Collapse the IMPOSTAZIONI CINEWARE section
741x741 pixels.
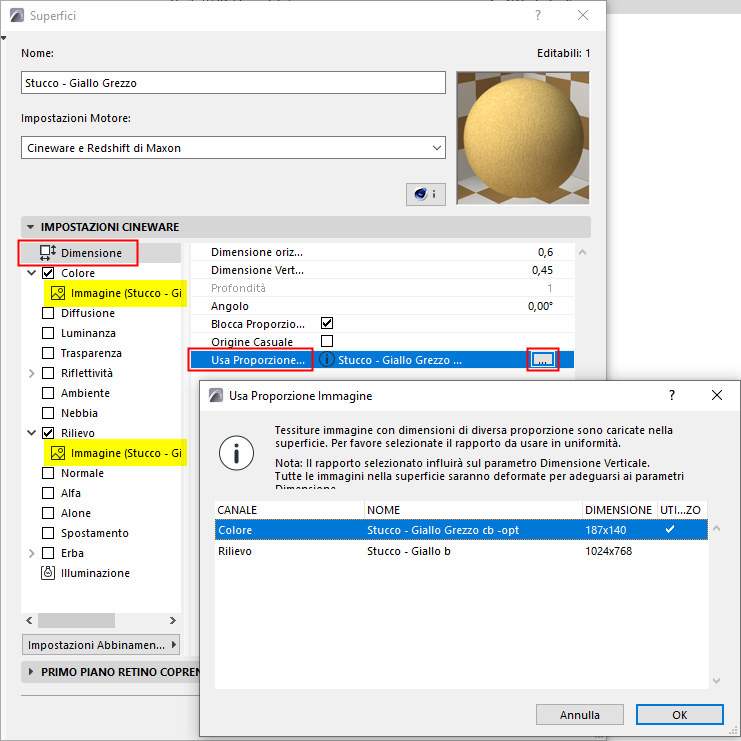click(x=31, y=227)
